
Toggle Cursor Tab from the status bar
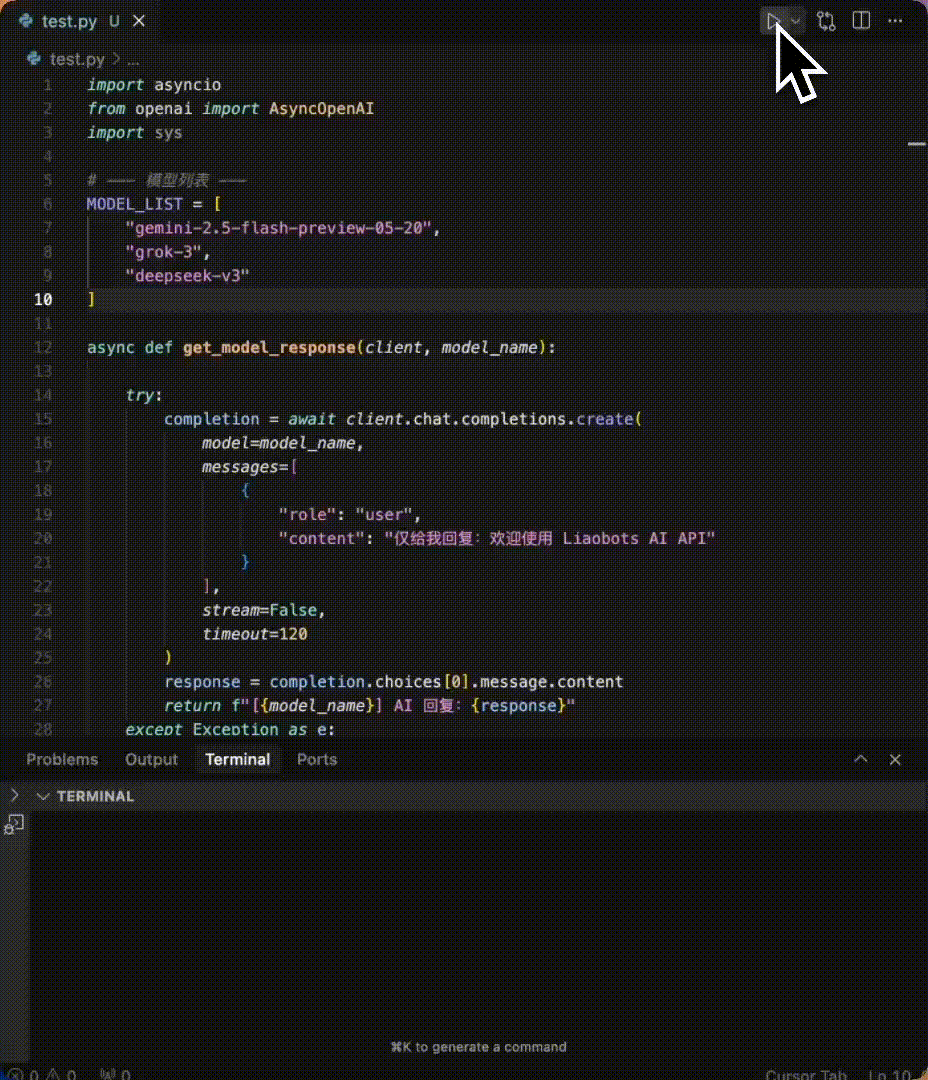click(806, 1073)
